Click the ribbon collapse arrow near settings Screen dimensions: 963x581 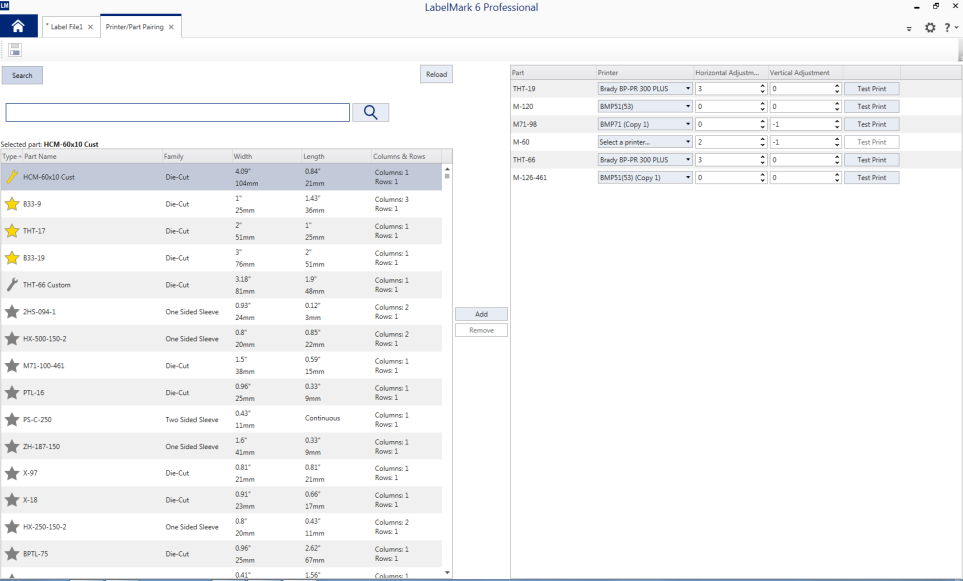[x=910, y=28]
